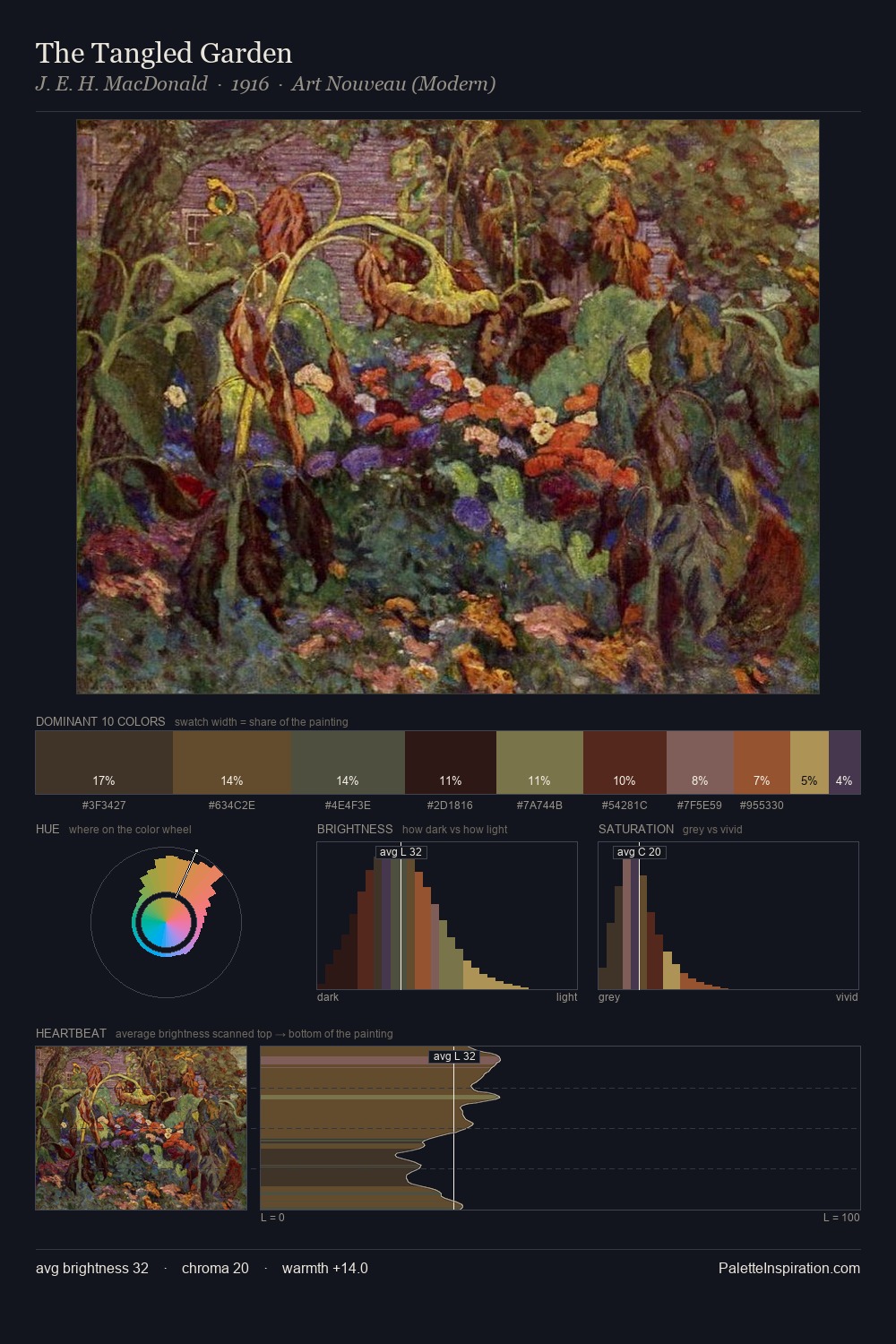
Task: Click the HUE section heading
Action: pyautogui.click(x=47, y=829)
